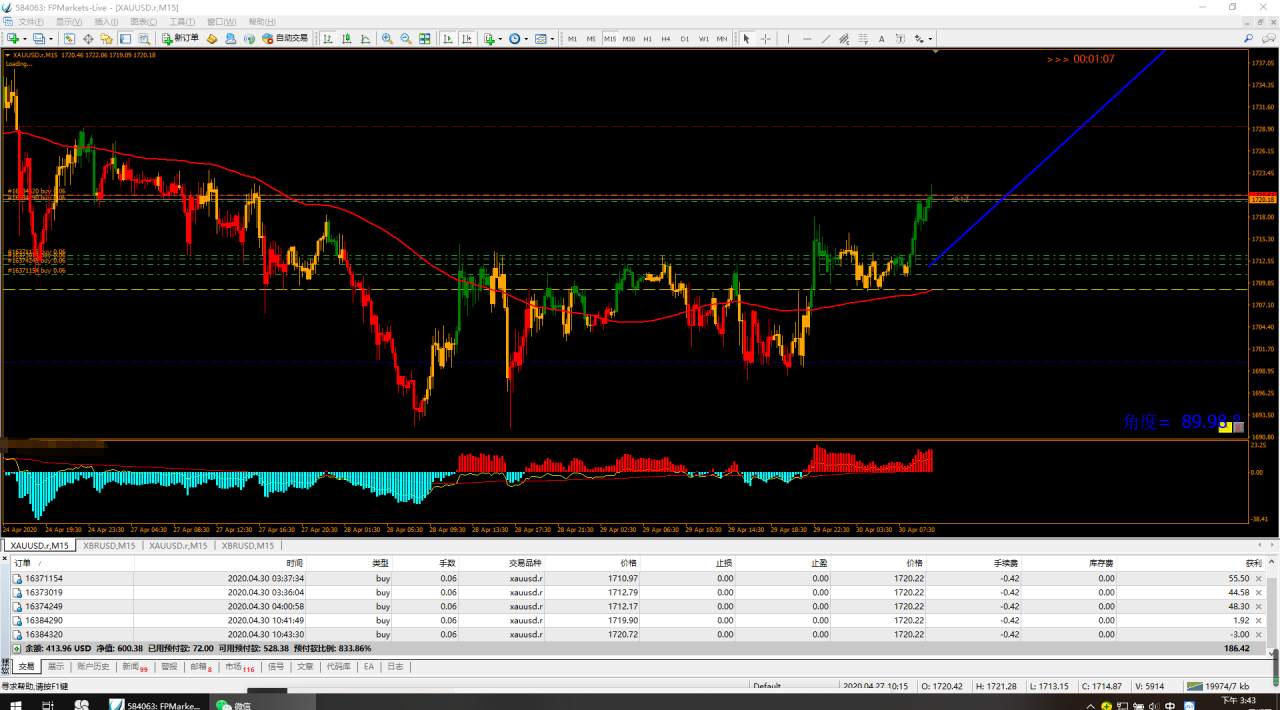Image resolution: width=1280 pixels, height=710 pixels.
Task: Click the search magnifier icon at top right
Action: click(x=1249, y=38)
